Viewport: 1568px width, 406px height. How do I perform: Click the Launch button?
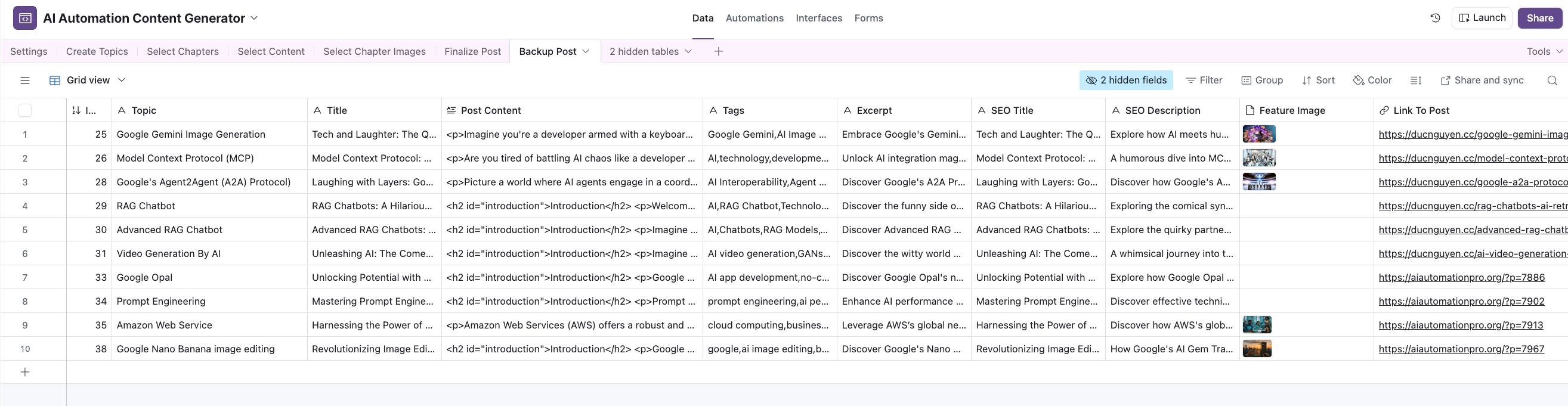click(x=1482, y=18)
